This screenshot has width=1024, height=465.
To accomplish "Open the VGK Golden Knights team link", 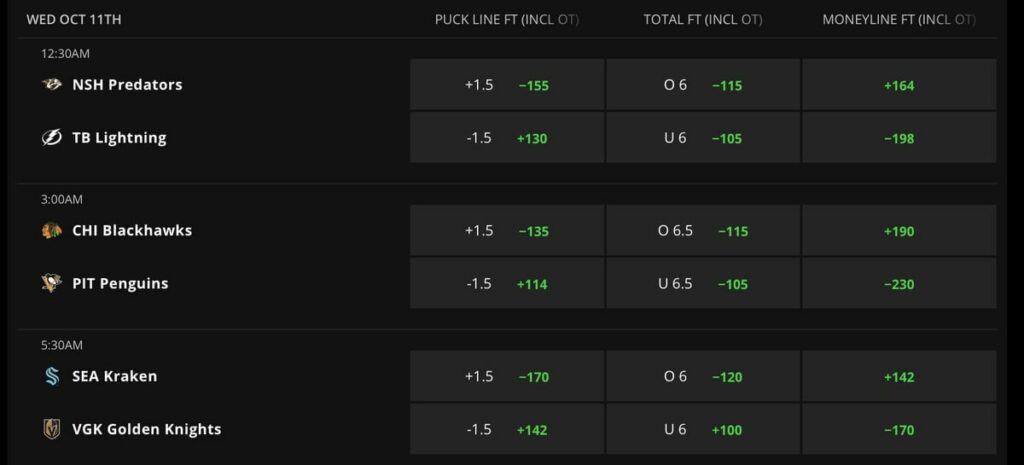I will tap(146, 429).
